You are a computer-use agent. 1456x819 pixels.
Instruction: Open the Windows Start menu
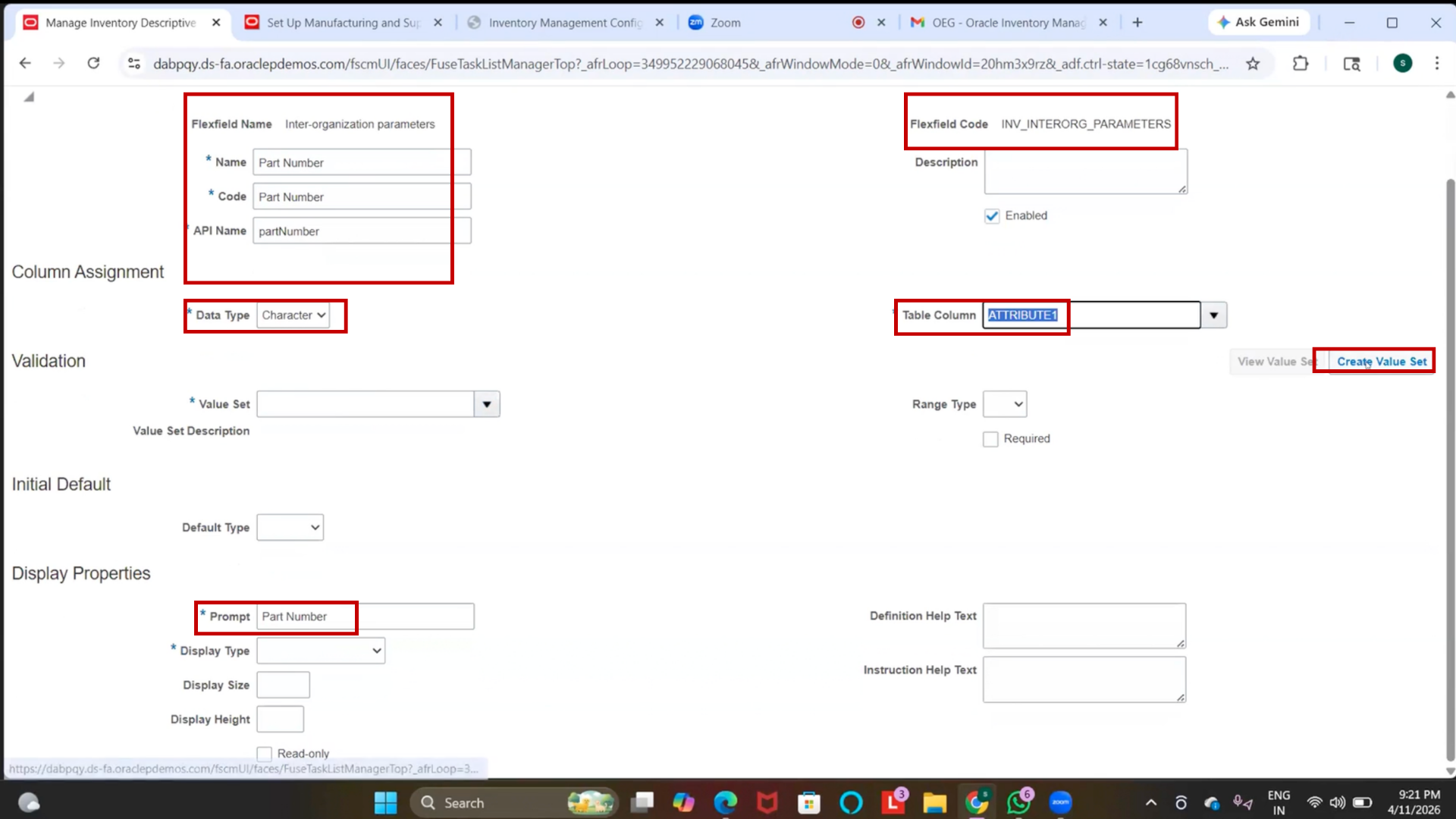click(x=385, y=802)
